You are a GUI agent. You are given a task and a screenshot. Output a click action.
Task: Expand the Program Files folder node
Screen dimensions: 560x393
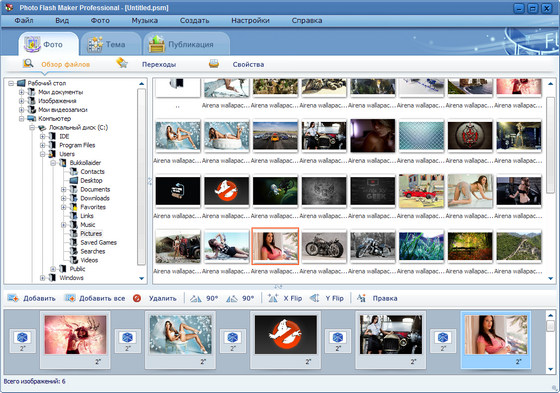click(42, 145)
